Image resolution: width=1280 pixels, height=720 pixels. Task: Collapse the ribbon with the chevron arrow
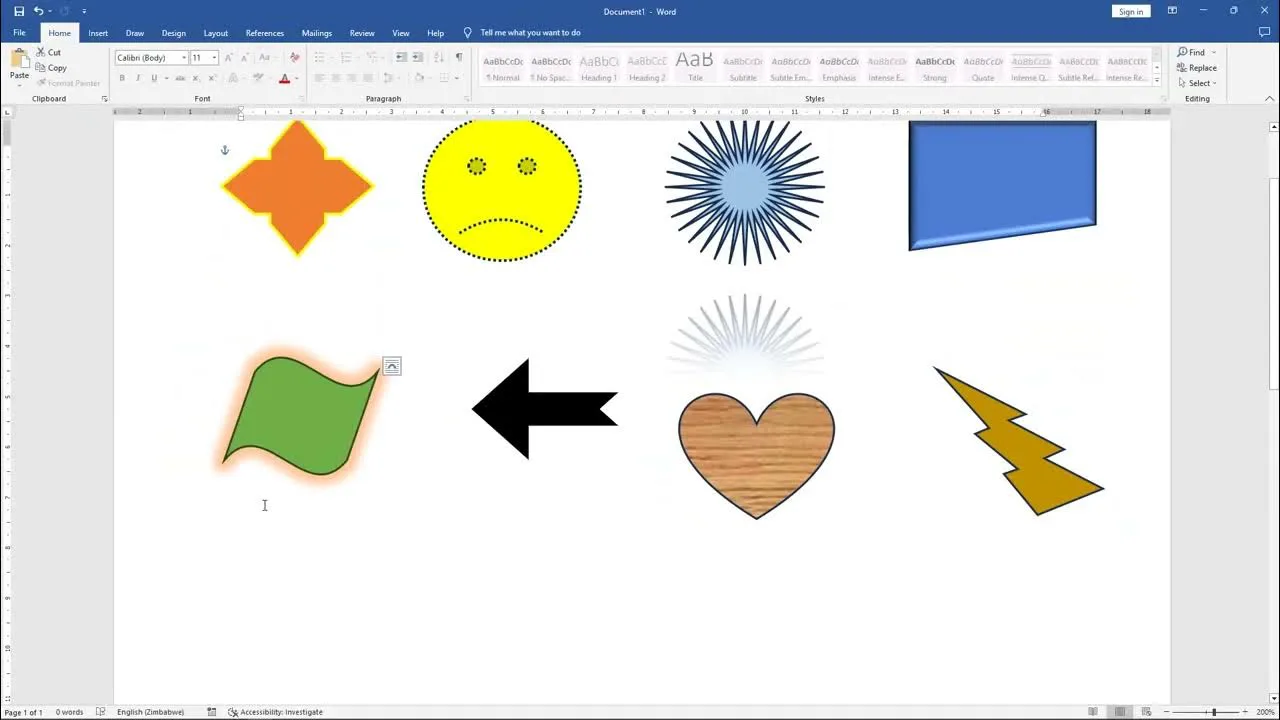(1269, 98)
